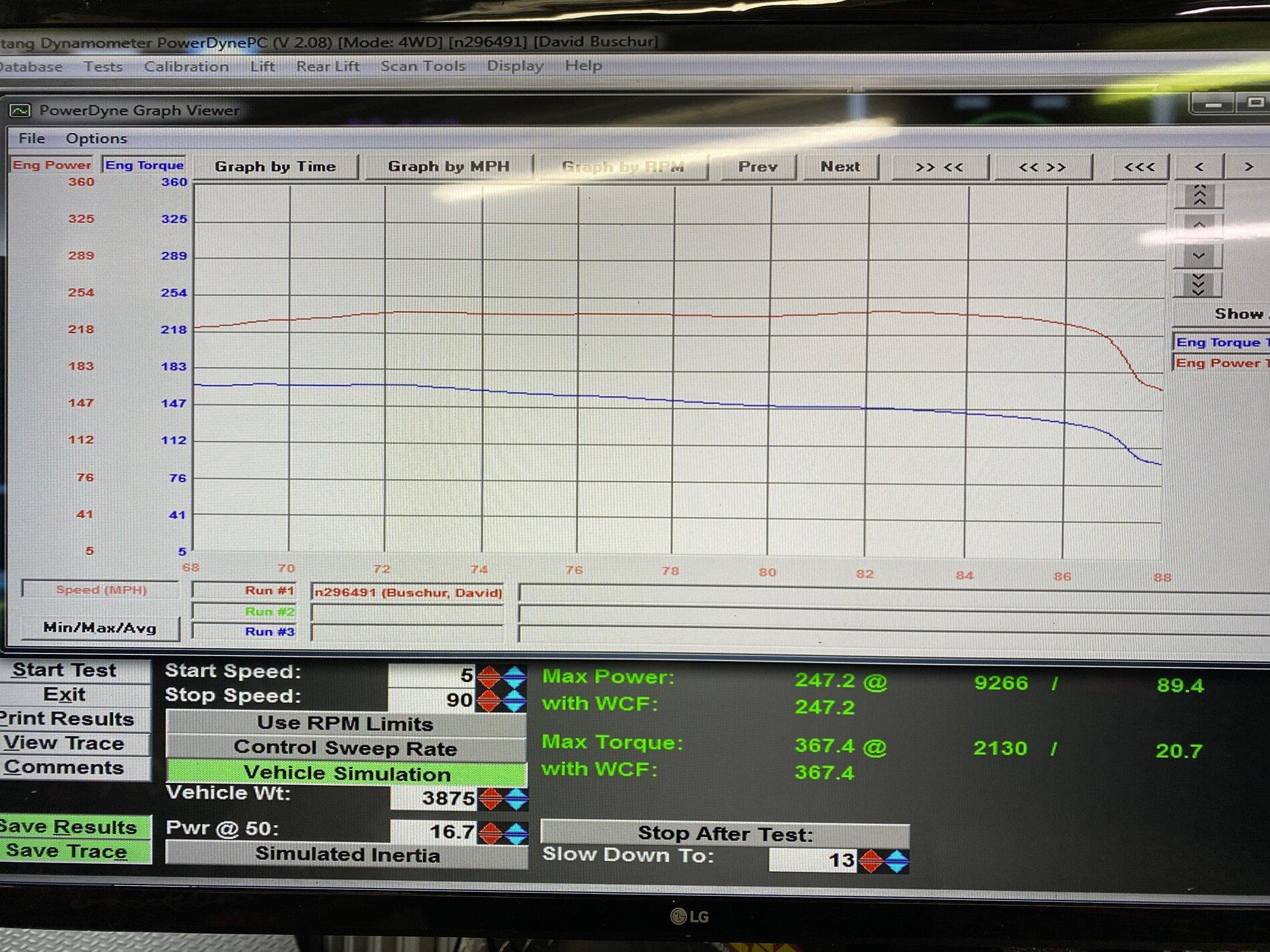
Task: Toggle Vehicle Simulation mode
Action: coord(346,773)
